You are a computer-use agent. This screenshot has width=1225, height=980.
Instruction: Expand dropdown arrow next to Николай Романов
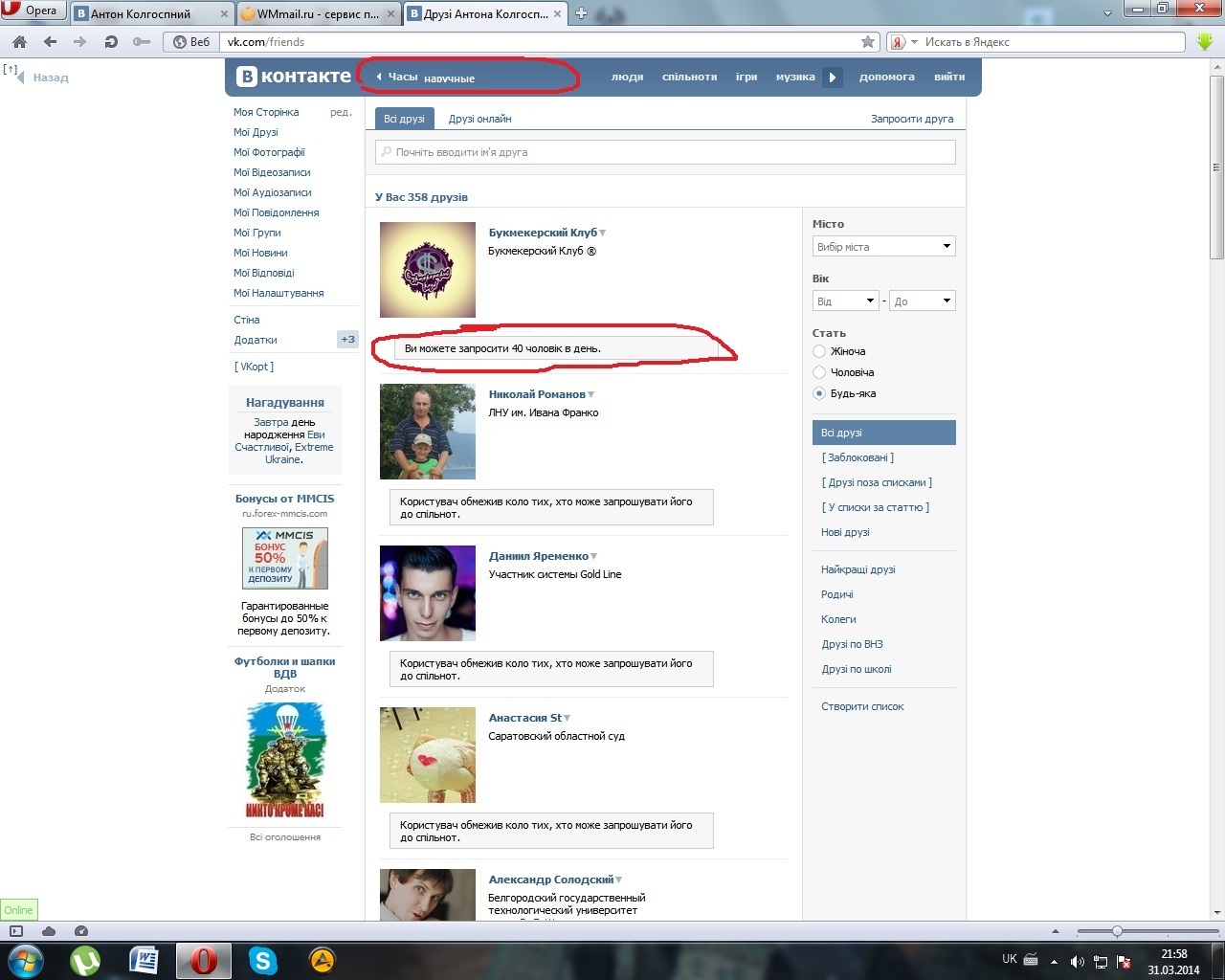click(x=591, y=395)
